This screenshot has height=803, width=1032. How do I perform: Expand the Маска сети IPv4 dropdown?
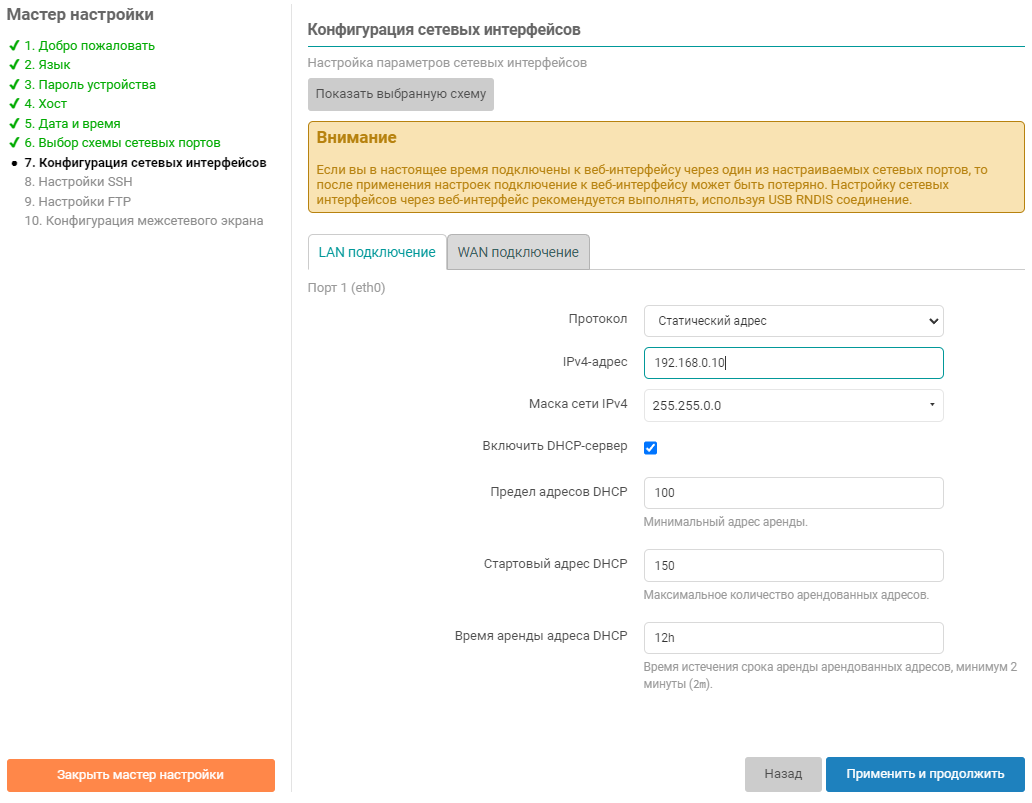click(x=793, y=405)
